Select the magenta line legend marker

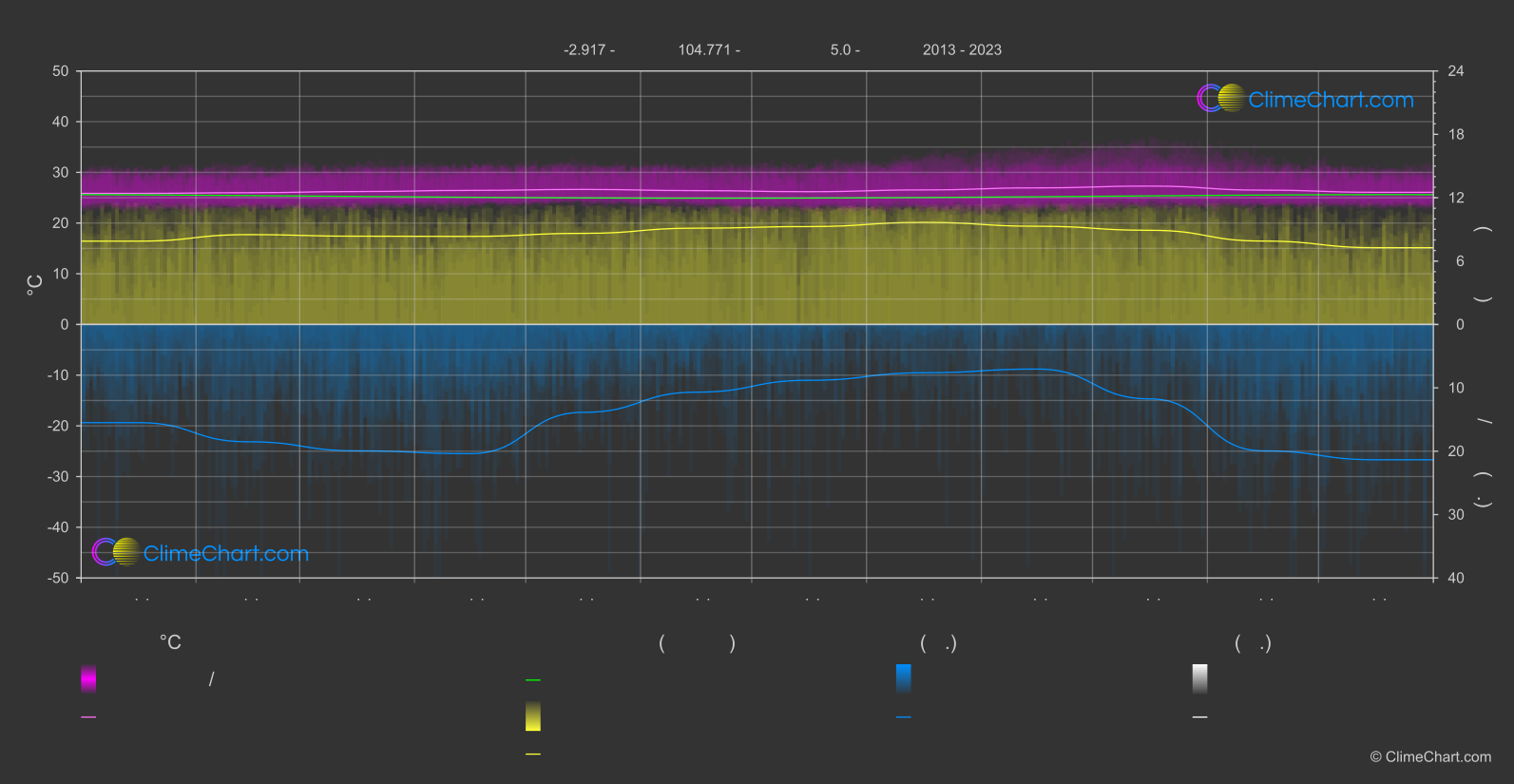(88, 717)
